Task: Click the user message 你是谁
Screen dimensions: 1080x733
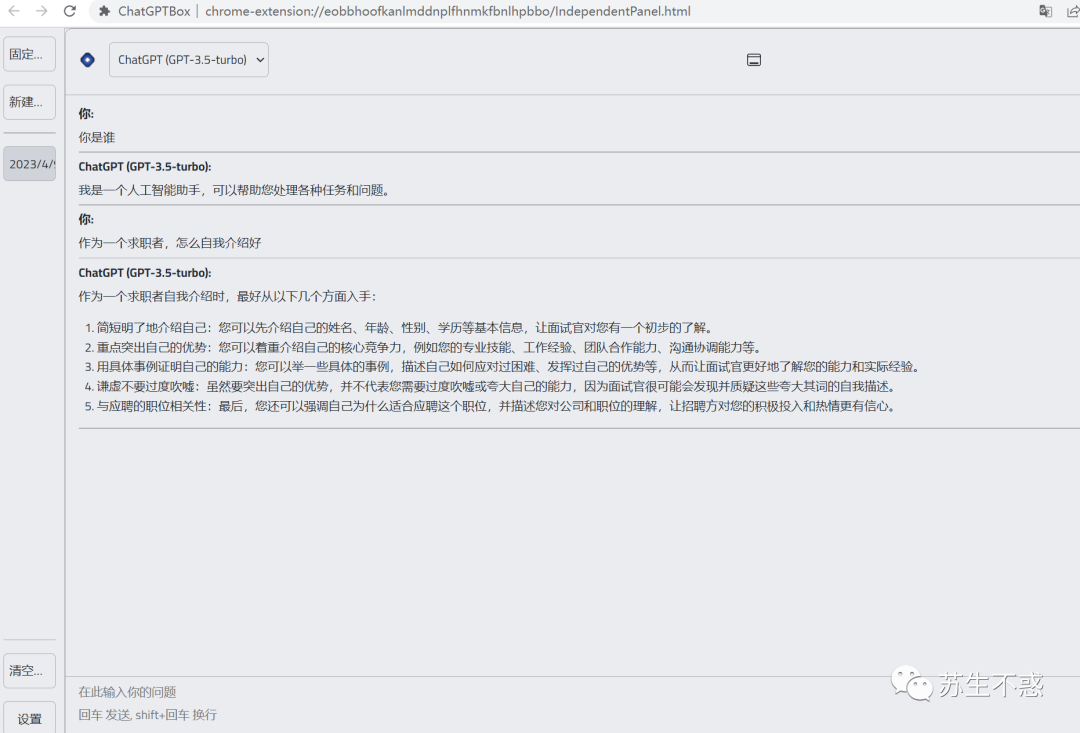Action: click(96, 137)
